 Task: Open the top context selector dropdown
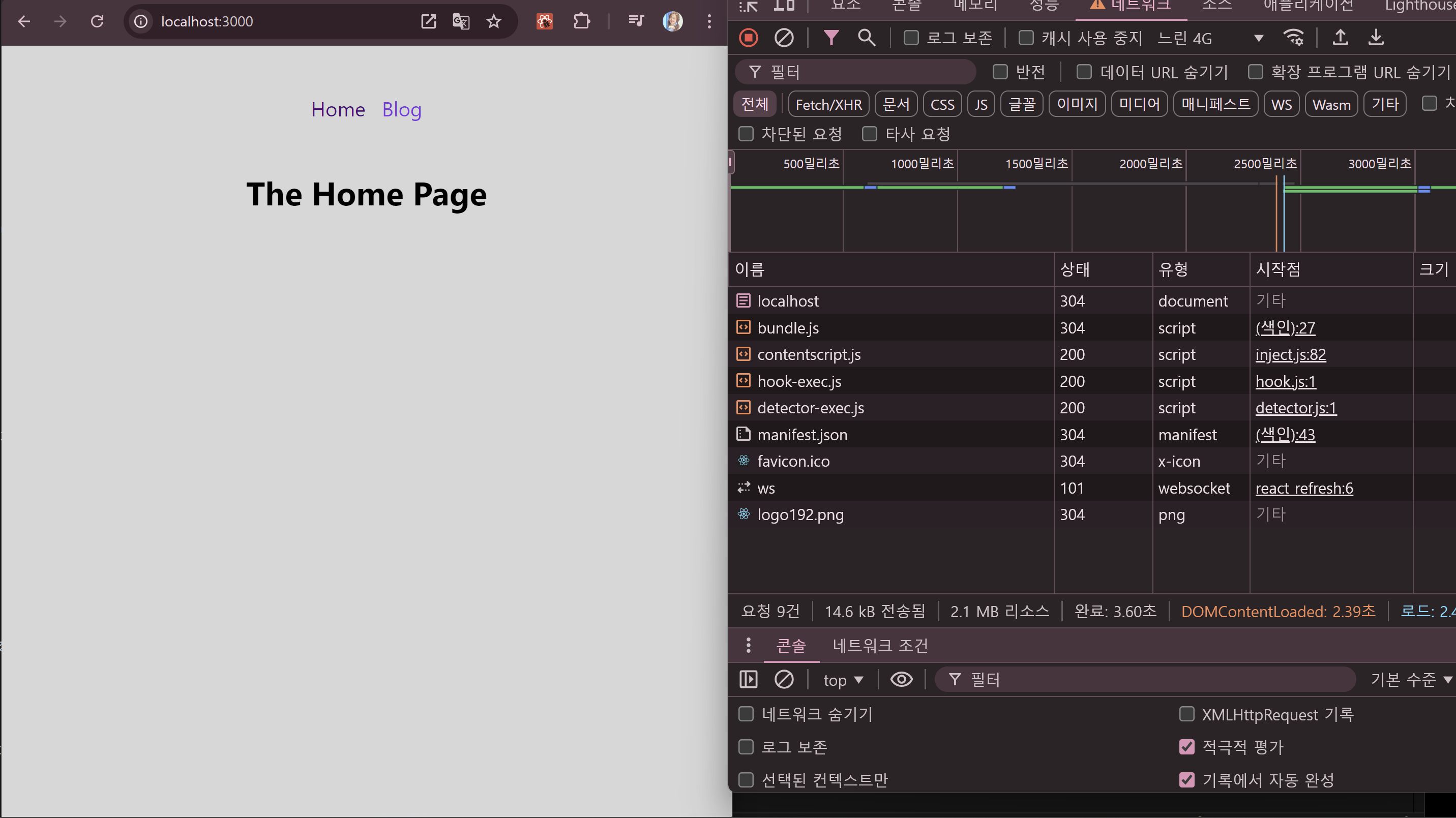click(x=843, y=680)
